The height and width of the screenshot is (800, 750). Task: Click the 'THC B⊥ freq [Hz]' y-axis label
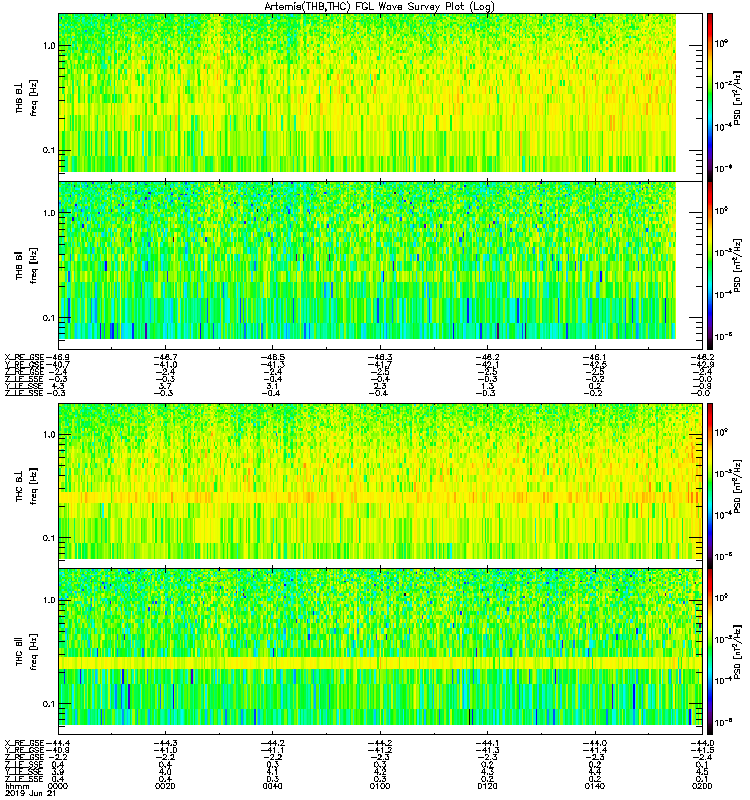pos(27,486)
